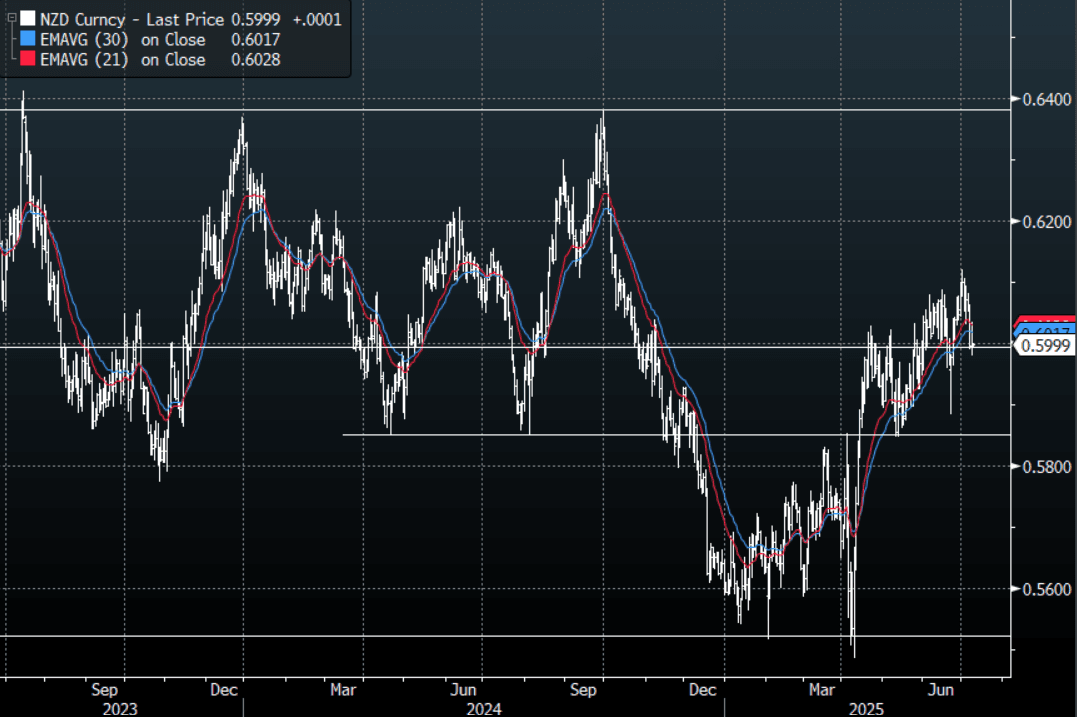
Task: Click the Mar label before 2025
Action: 821,690
